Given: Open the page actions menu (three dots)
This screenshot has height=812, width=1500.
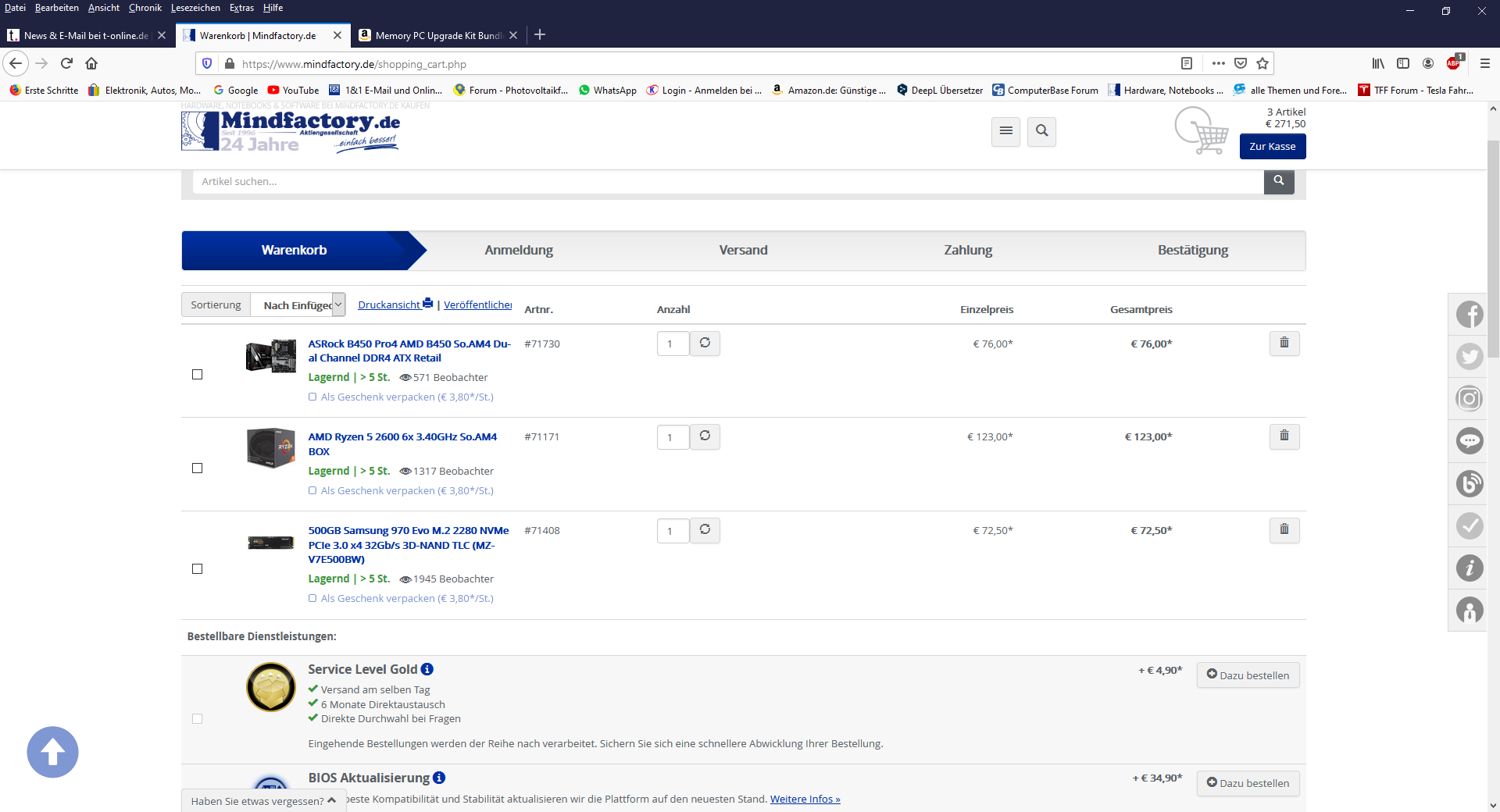Looking at the screenshot, I should pyautogui.click(x=1219, y=63).
